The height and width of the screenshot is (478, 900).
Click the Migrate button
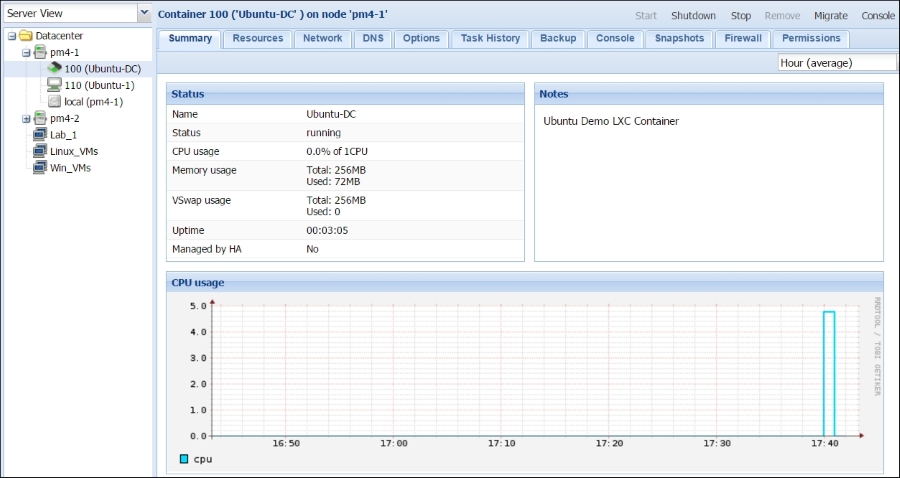(831, 16)
